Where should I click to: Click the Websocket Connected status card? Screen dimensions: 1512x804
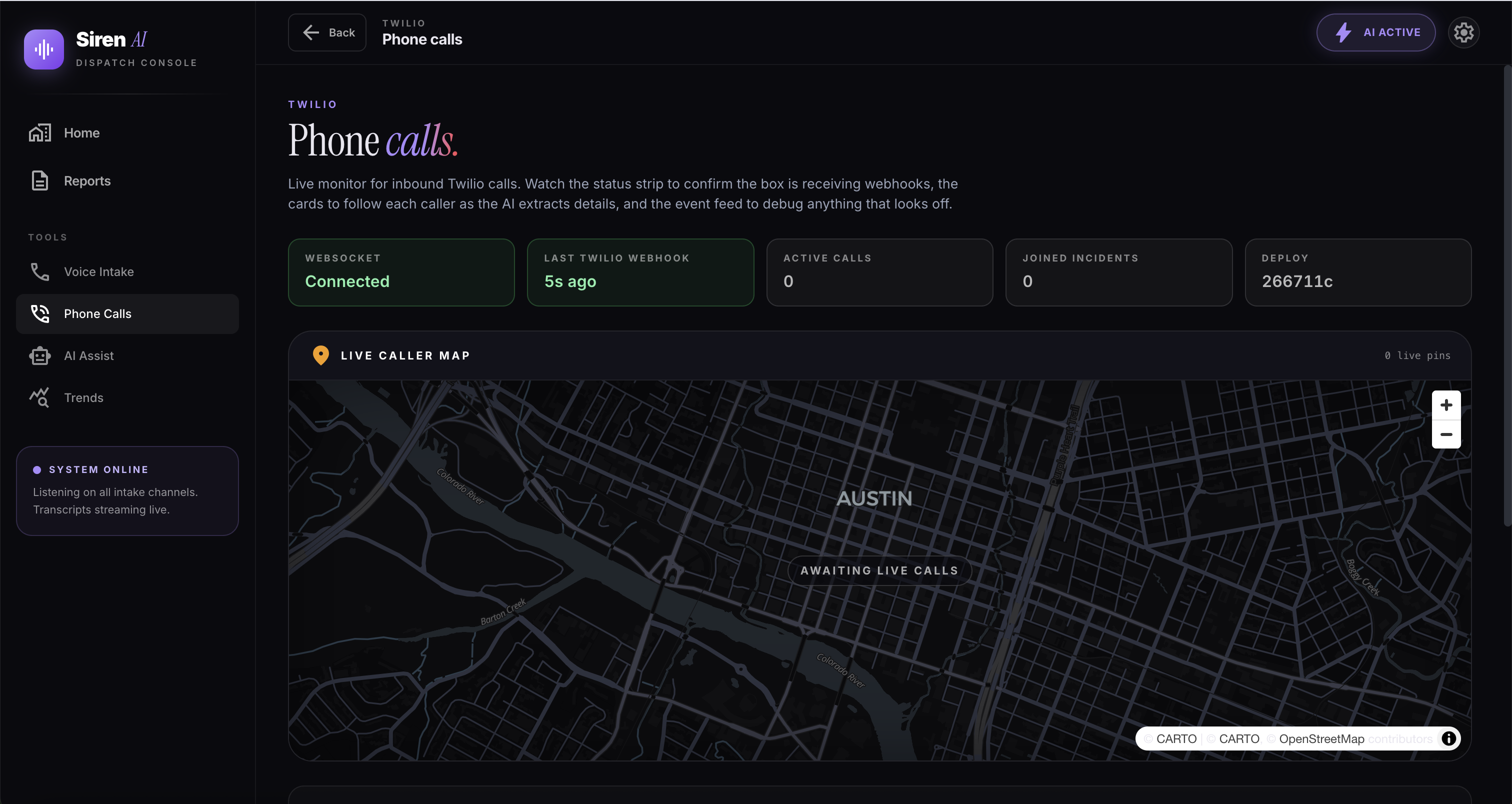401,272
